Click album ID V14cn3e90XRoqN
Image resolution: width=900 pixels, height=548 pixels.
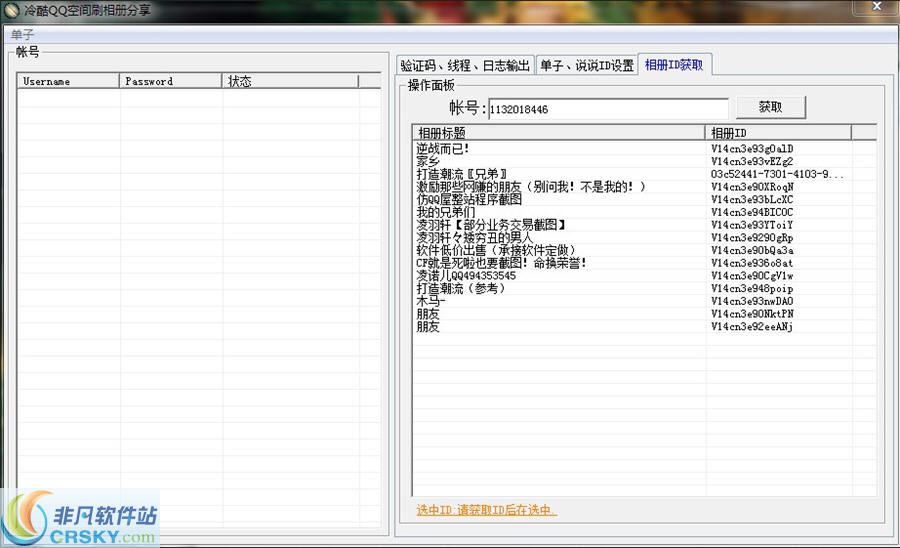tap(752, 186)
